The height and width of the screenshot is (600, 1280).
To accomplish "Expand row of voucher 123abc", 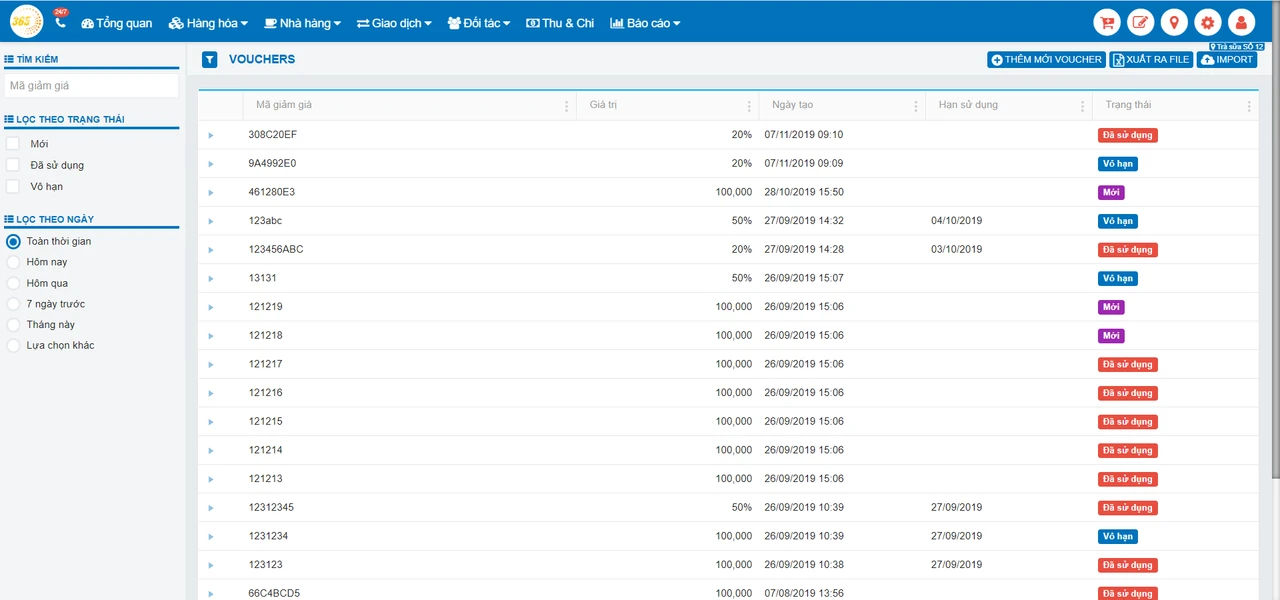I will 211,221.
